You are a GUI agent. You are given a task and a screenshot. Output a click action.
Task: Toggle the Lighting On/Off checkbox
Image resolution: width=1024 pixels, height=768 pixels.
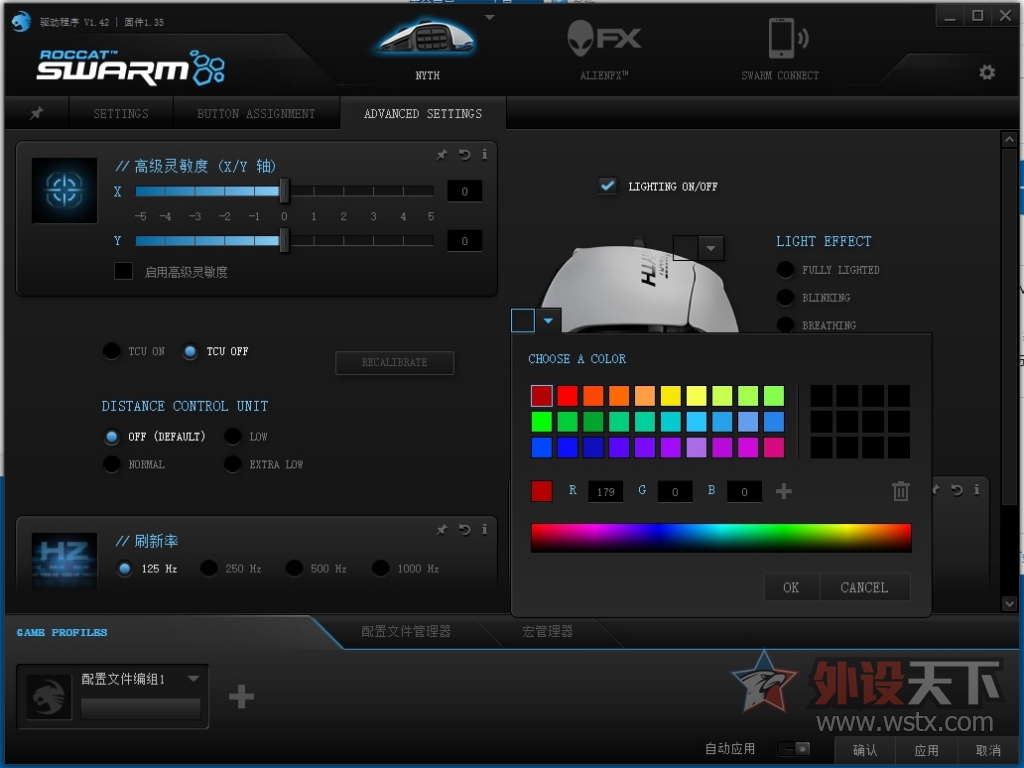(x=607, y=186)
